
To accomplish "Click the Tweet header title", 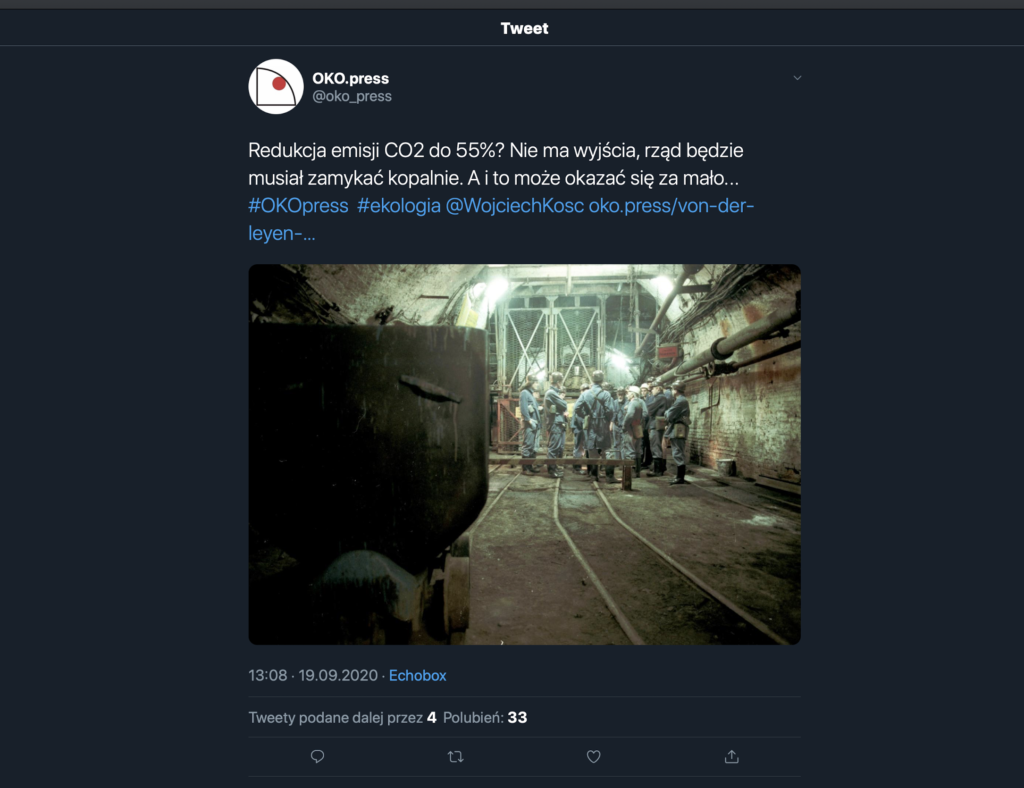I will tap(524, 28).
